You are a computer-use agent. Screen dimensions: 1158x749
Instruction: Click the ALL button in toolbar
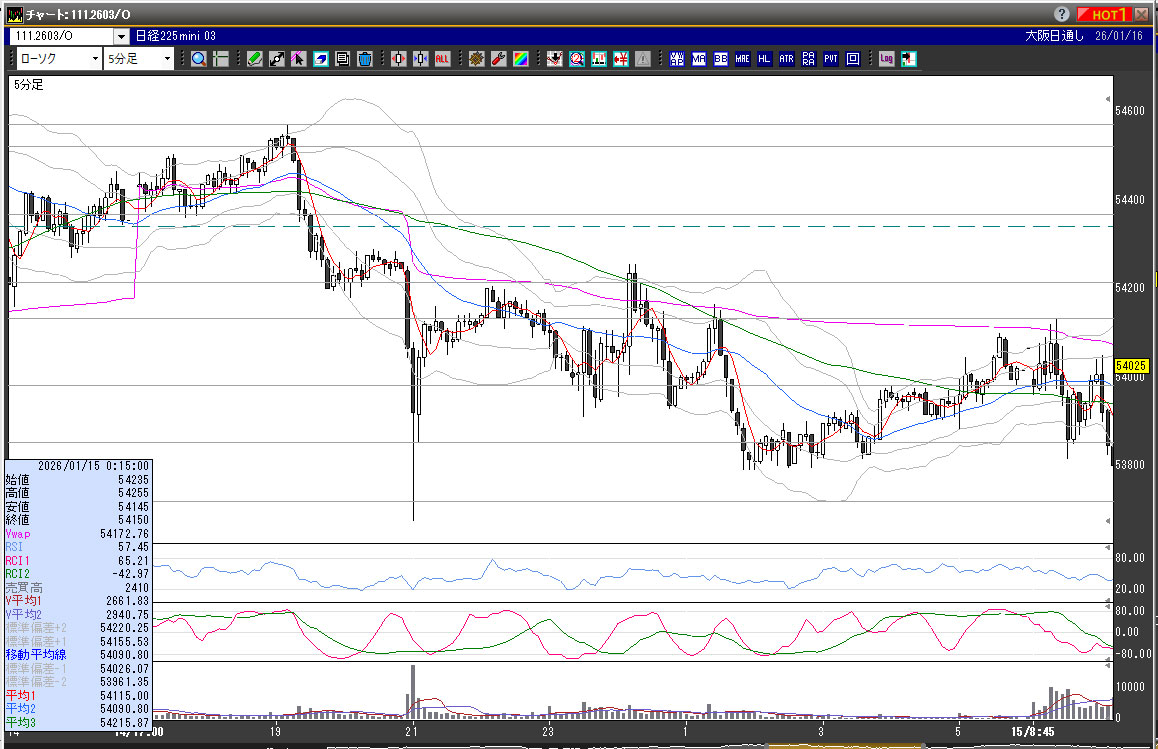point(442,59)
